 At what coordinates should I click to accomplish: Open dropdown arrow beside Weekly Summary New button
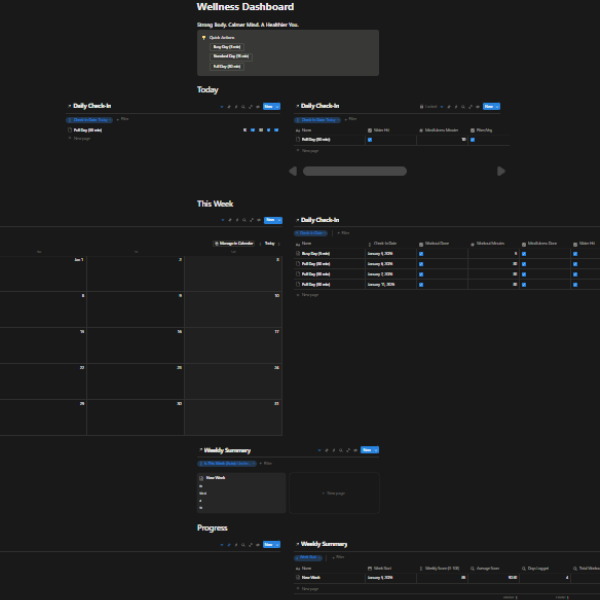(377, 450)
